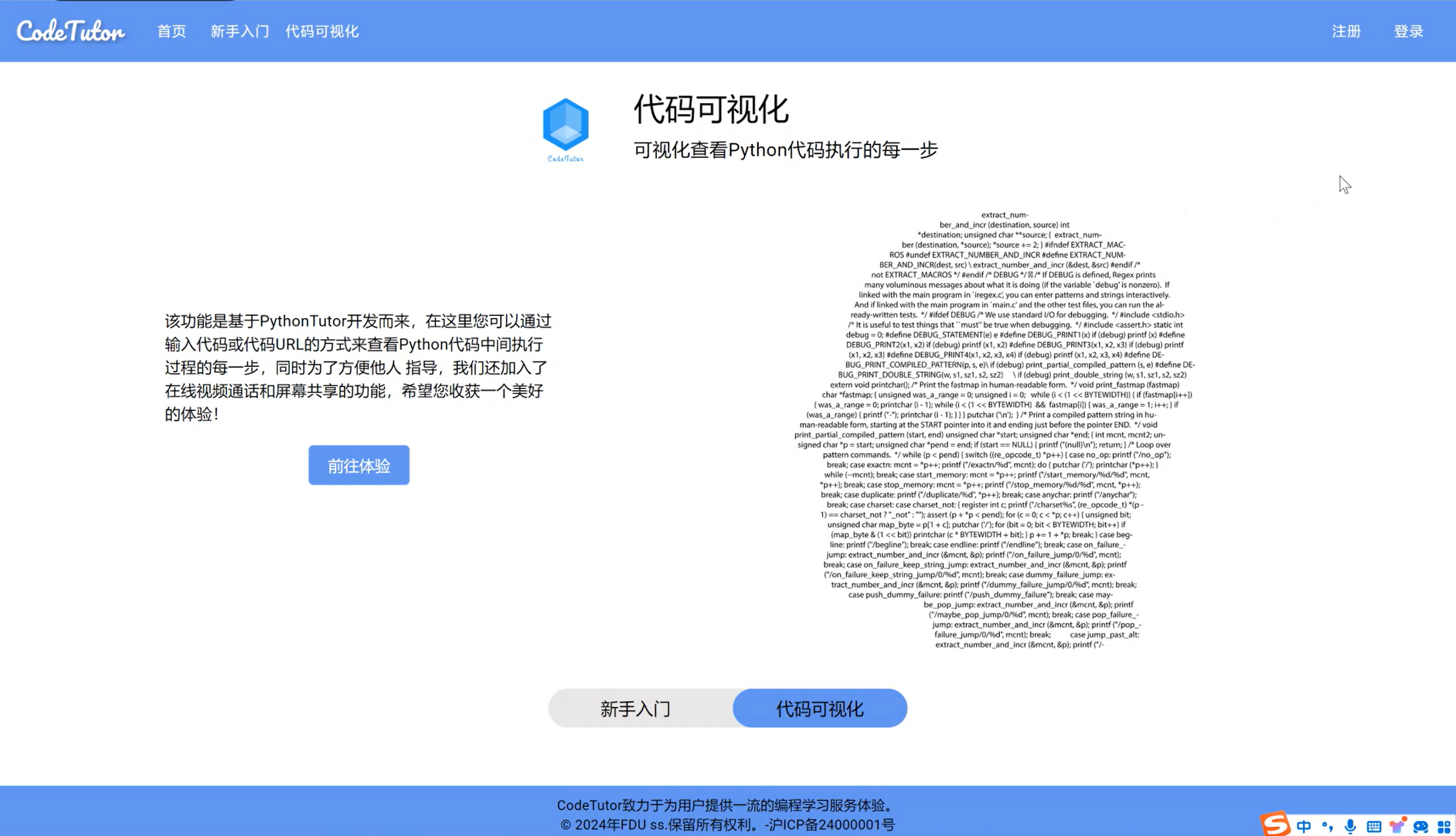
Task: Click the 前往体验 button
Action: pyautogui.click(x=359, y=465)
